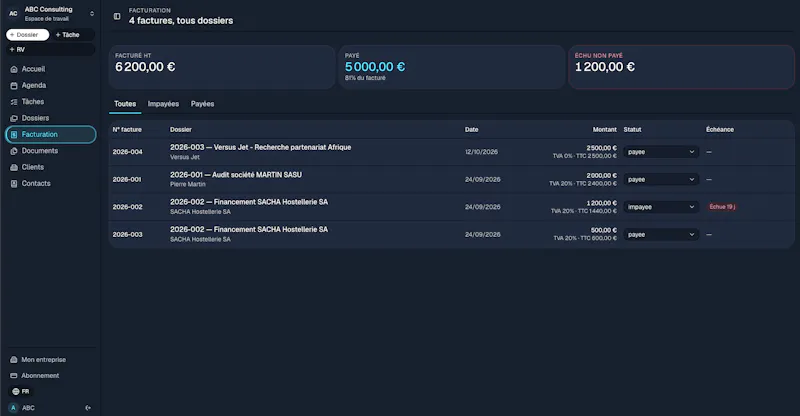This screenshot has width=800, height=416.
Task: Click the amount 500,00 € in table
Action: [x=604, y=230]
